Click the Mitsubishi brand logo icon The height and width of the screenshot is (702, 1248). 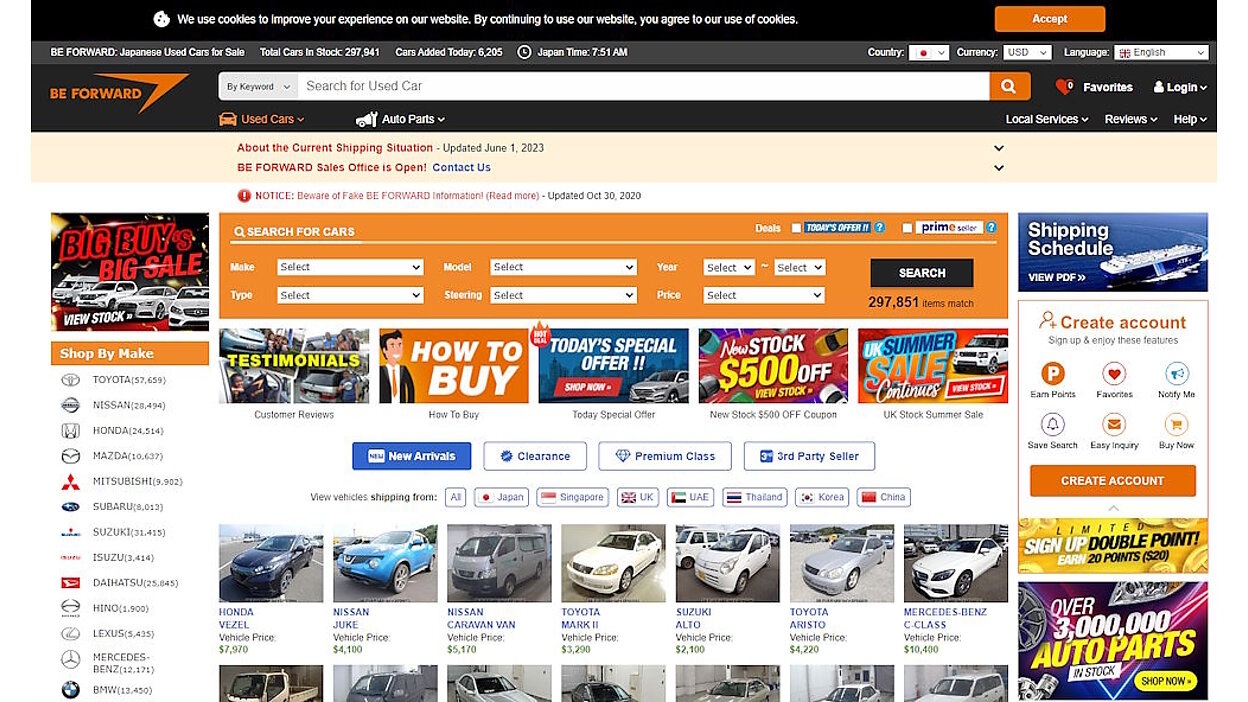70,482
